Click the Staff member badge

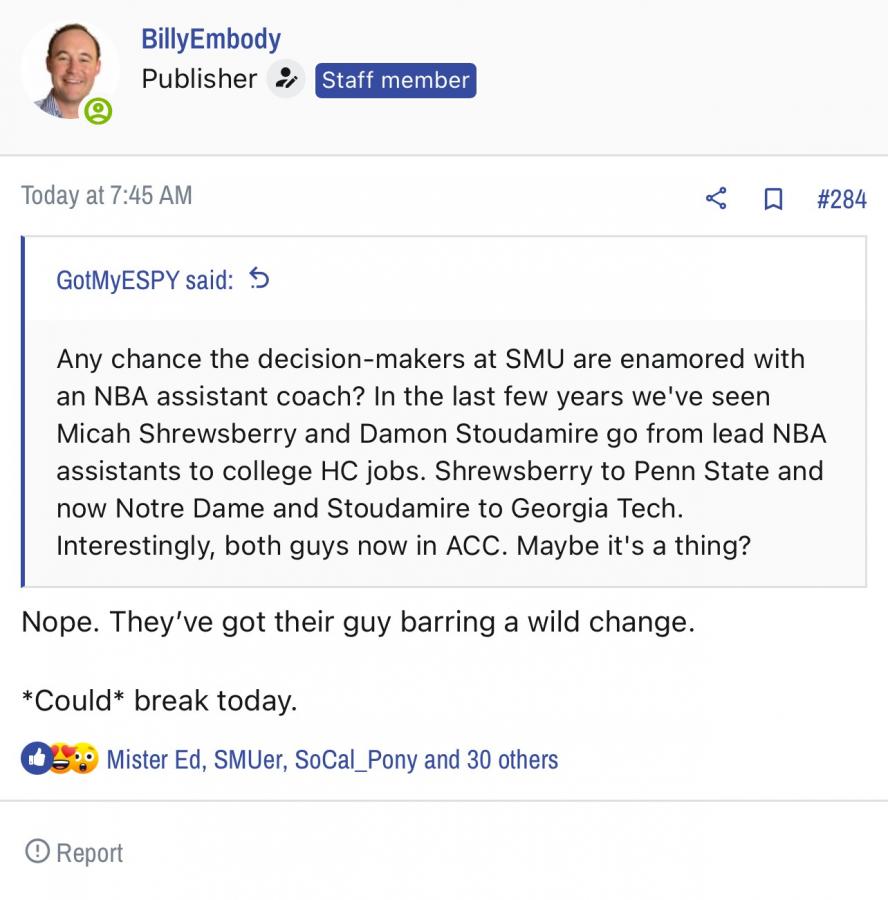pyautogui.click(x=396, y=80)
